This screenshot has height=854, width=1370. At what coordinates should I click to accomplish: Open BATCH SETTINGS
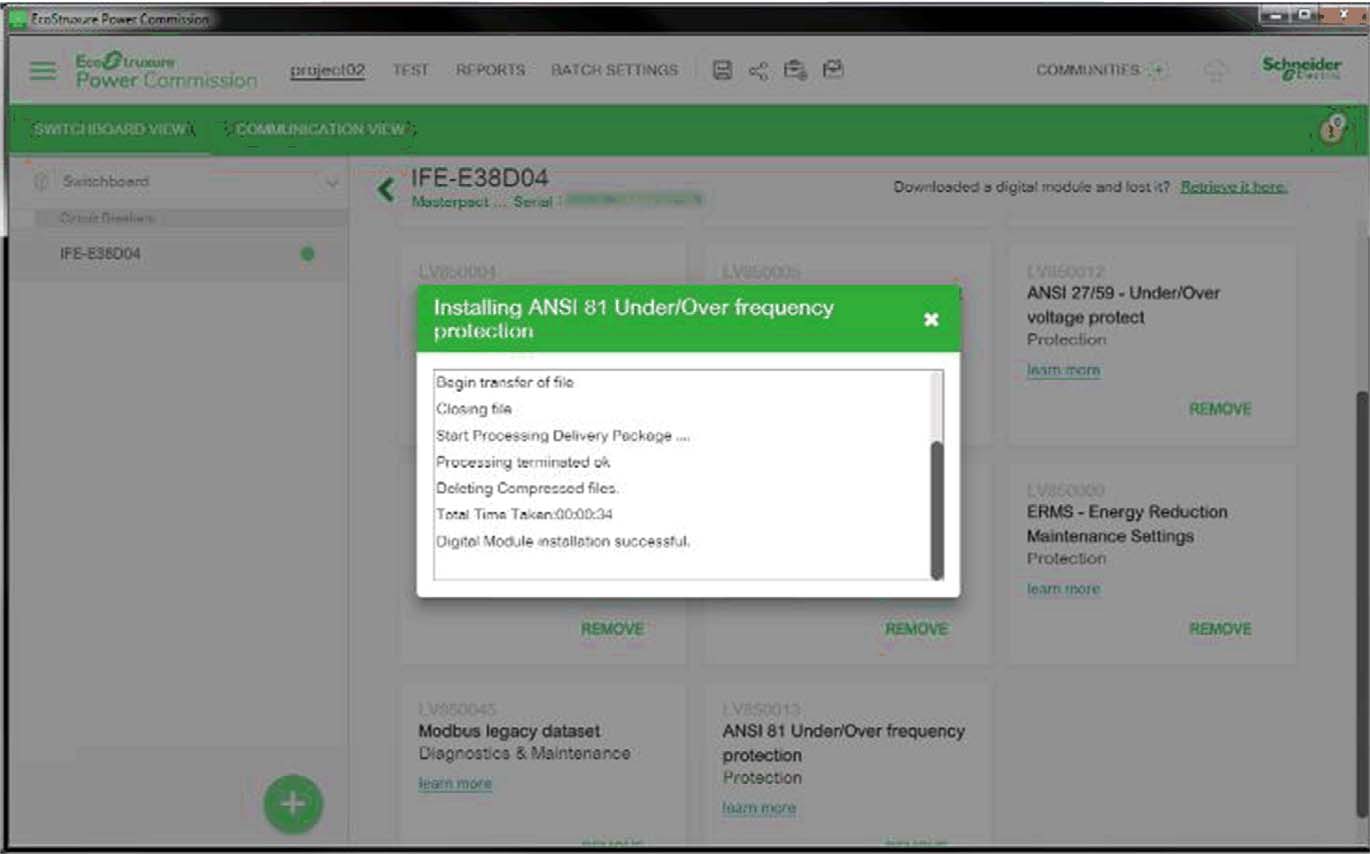pos(614,70)
